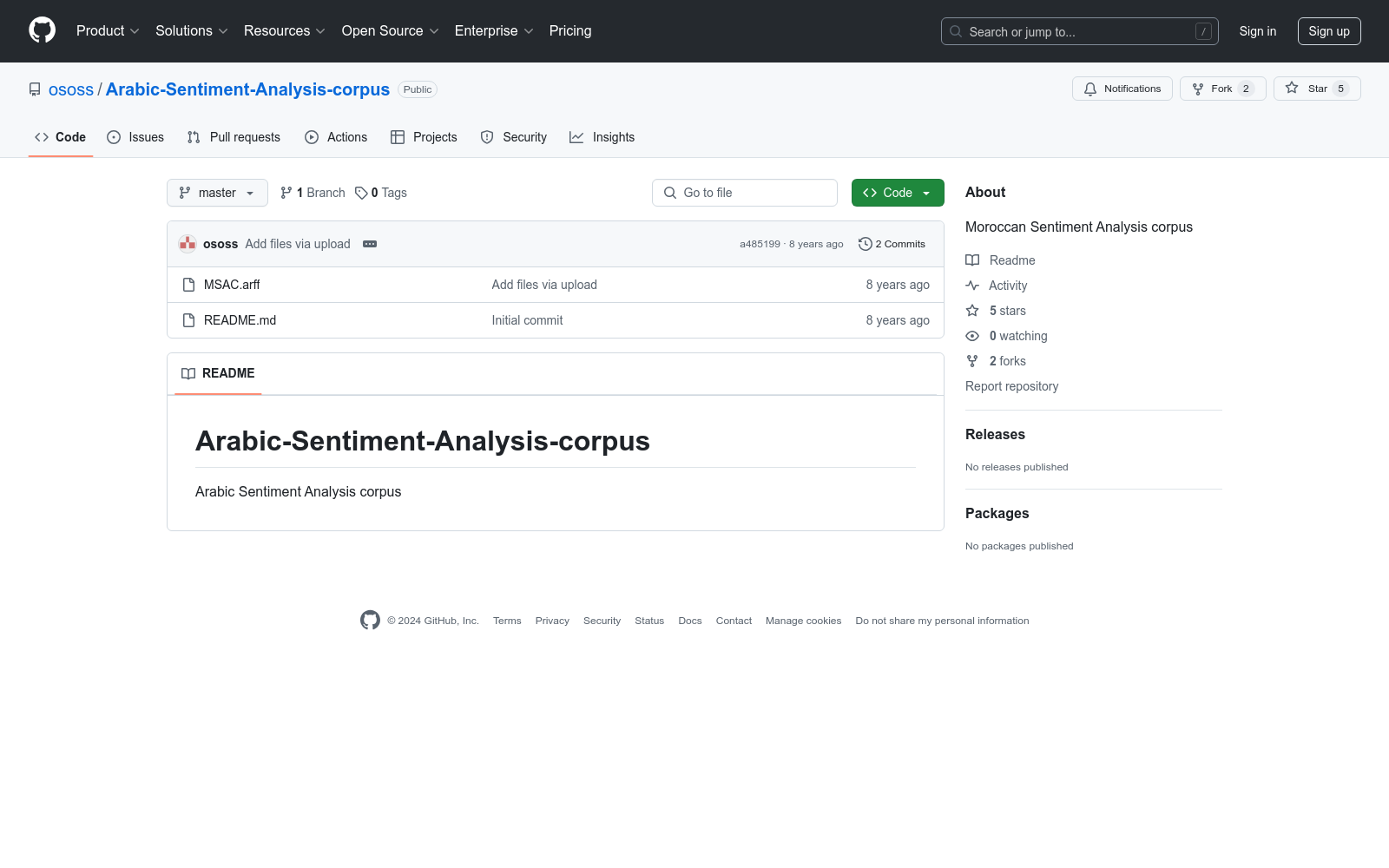Screen dimensions: 1389x868
Task: Open the Arabic-Sentiment-Analysis-corpus repository link
Action: (247, 89)
